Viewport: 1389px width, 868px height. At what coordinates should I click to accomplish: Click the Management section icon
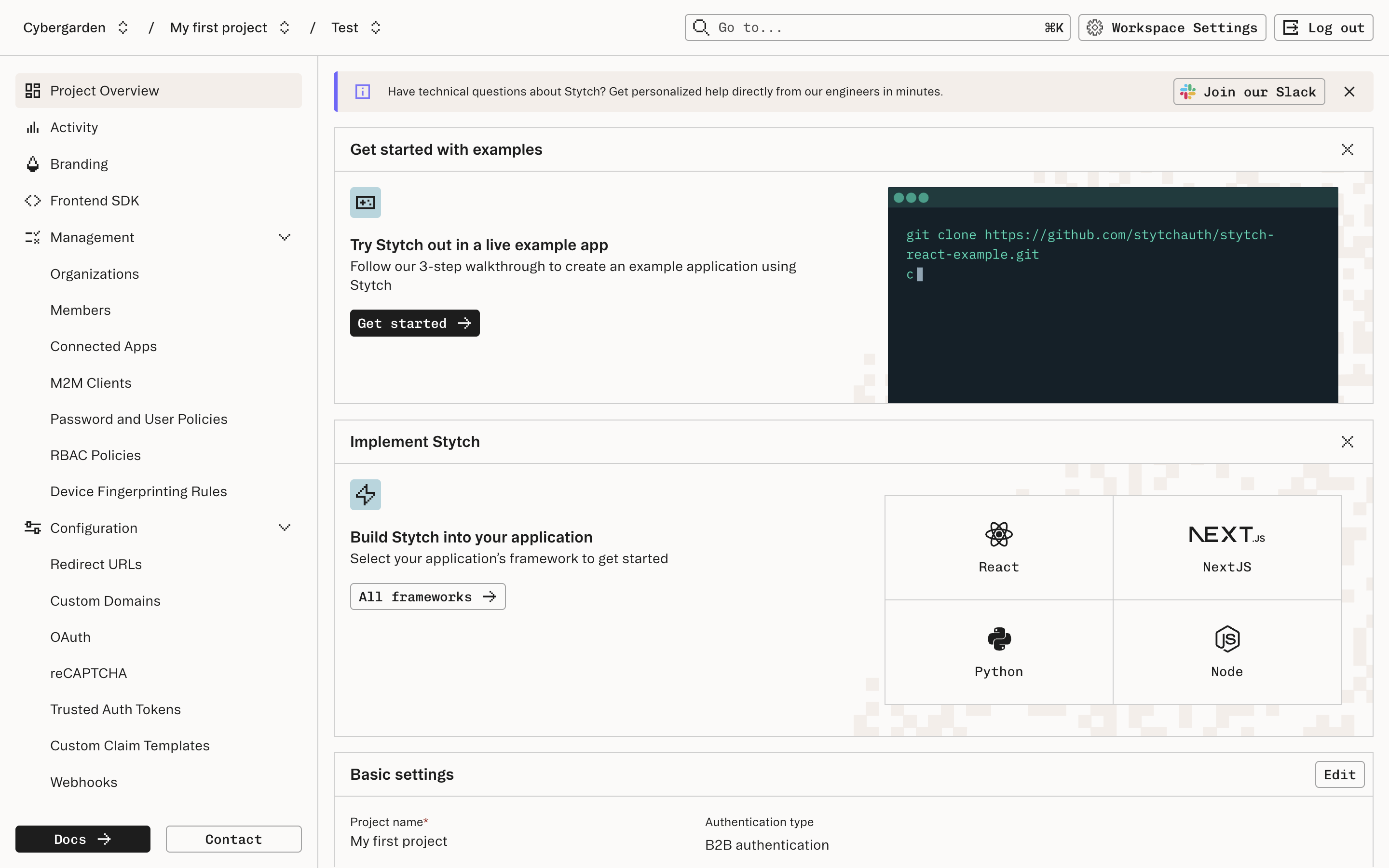click(x=33, y=237)
